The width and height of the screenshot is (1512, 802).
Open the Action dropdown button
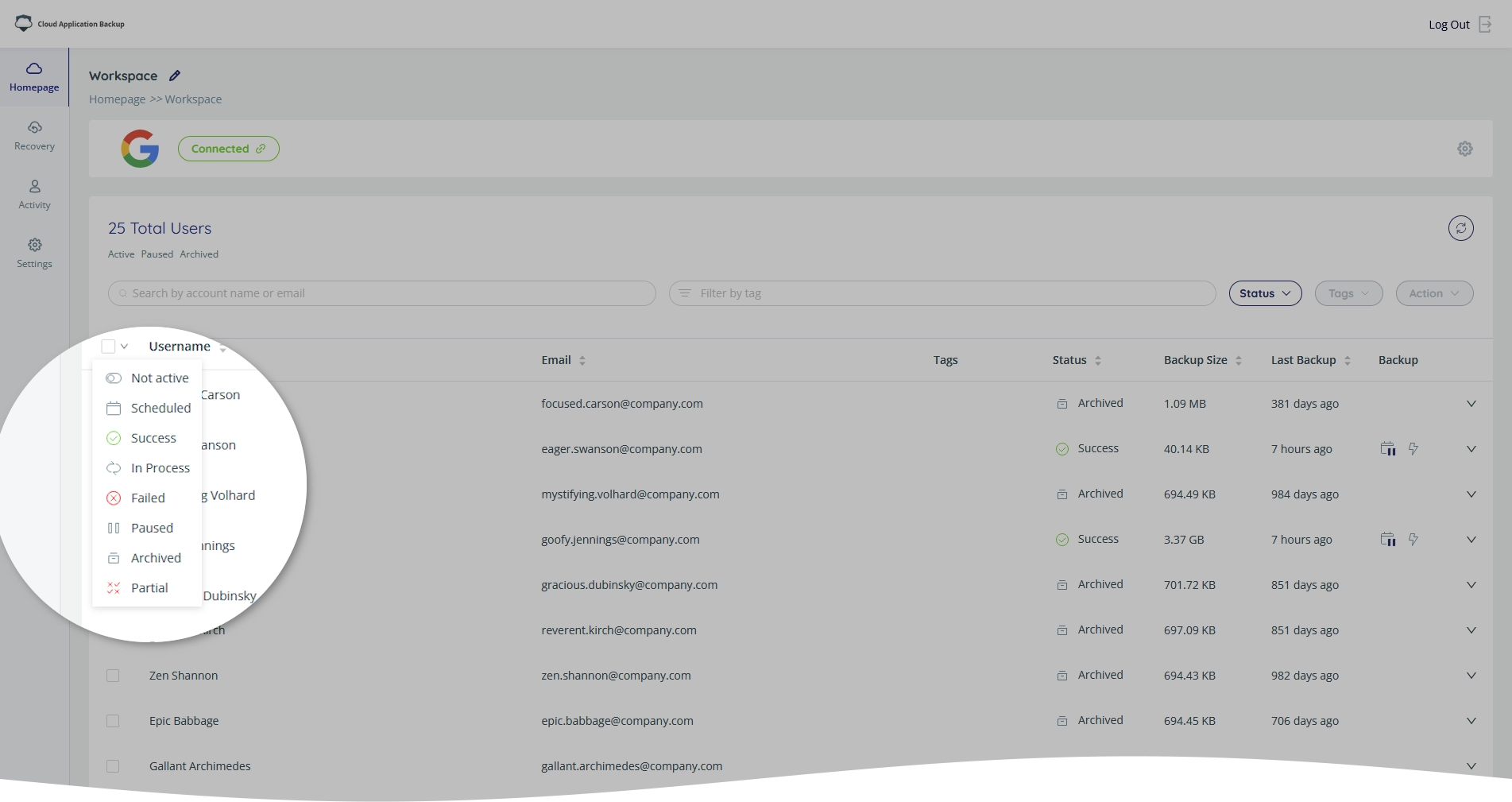click(x=1434, y=293)
